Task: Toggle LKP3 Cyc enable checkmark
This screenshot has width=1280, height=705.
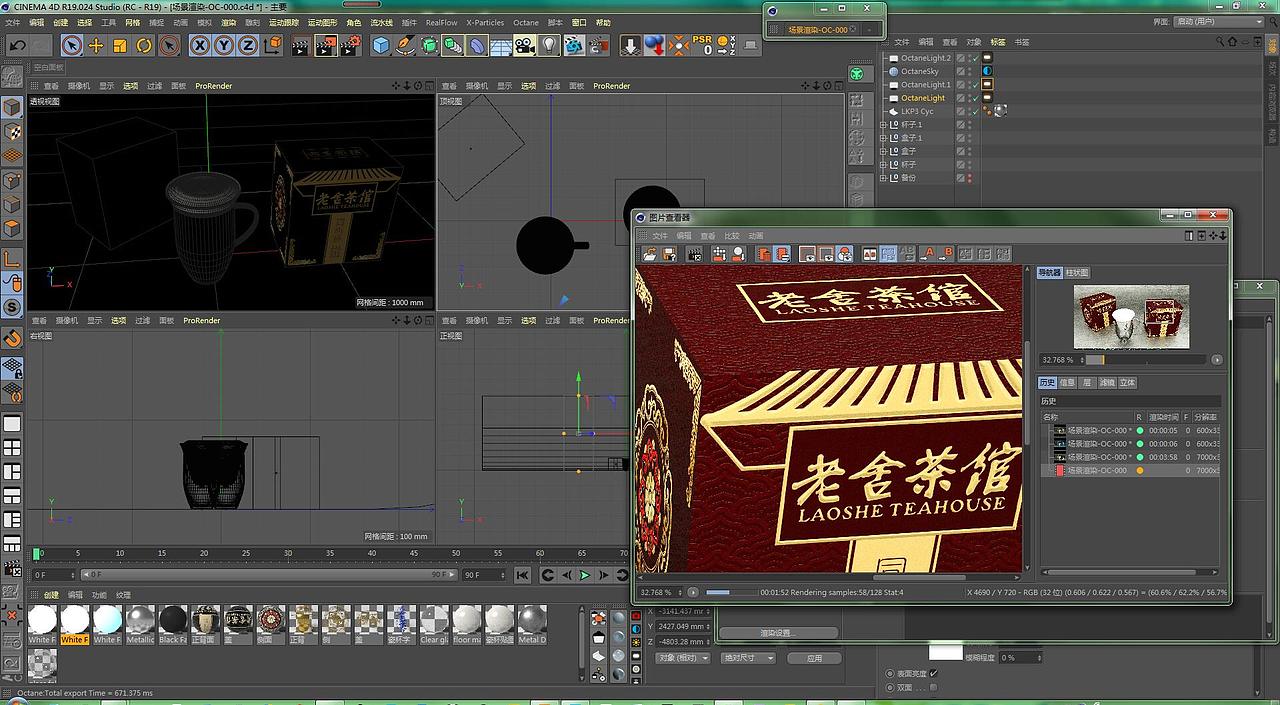Action: click(975, 111)
